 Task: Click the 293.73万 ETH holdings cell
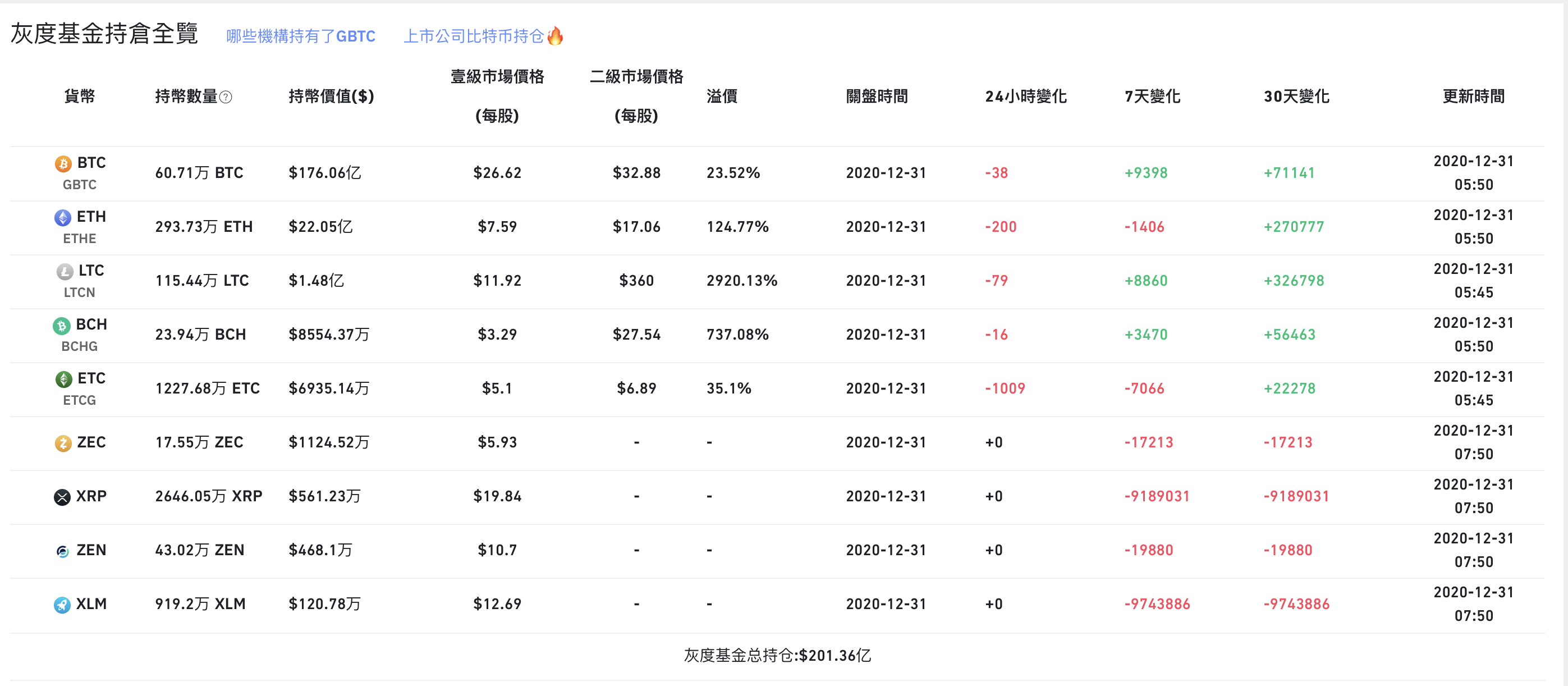[204, 227]
